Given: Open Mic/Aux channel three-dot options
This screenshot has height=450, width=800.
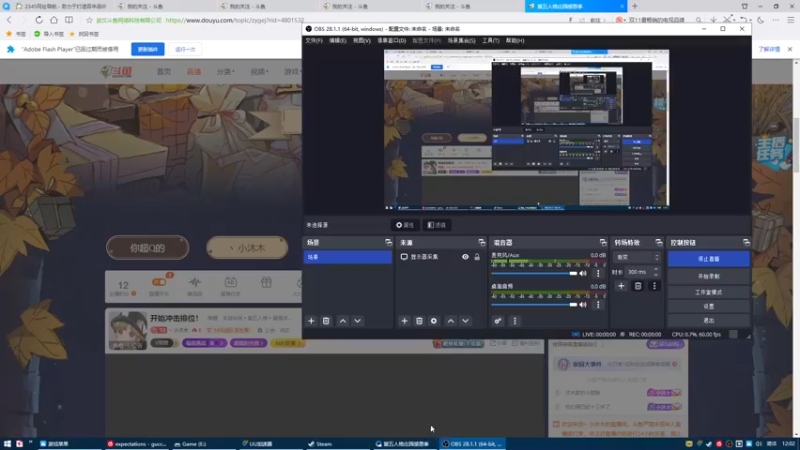Looking at the screenshot, I should [598, 273].
